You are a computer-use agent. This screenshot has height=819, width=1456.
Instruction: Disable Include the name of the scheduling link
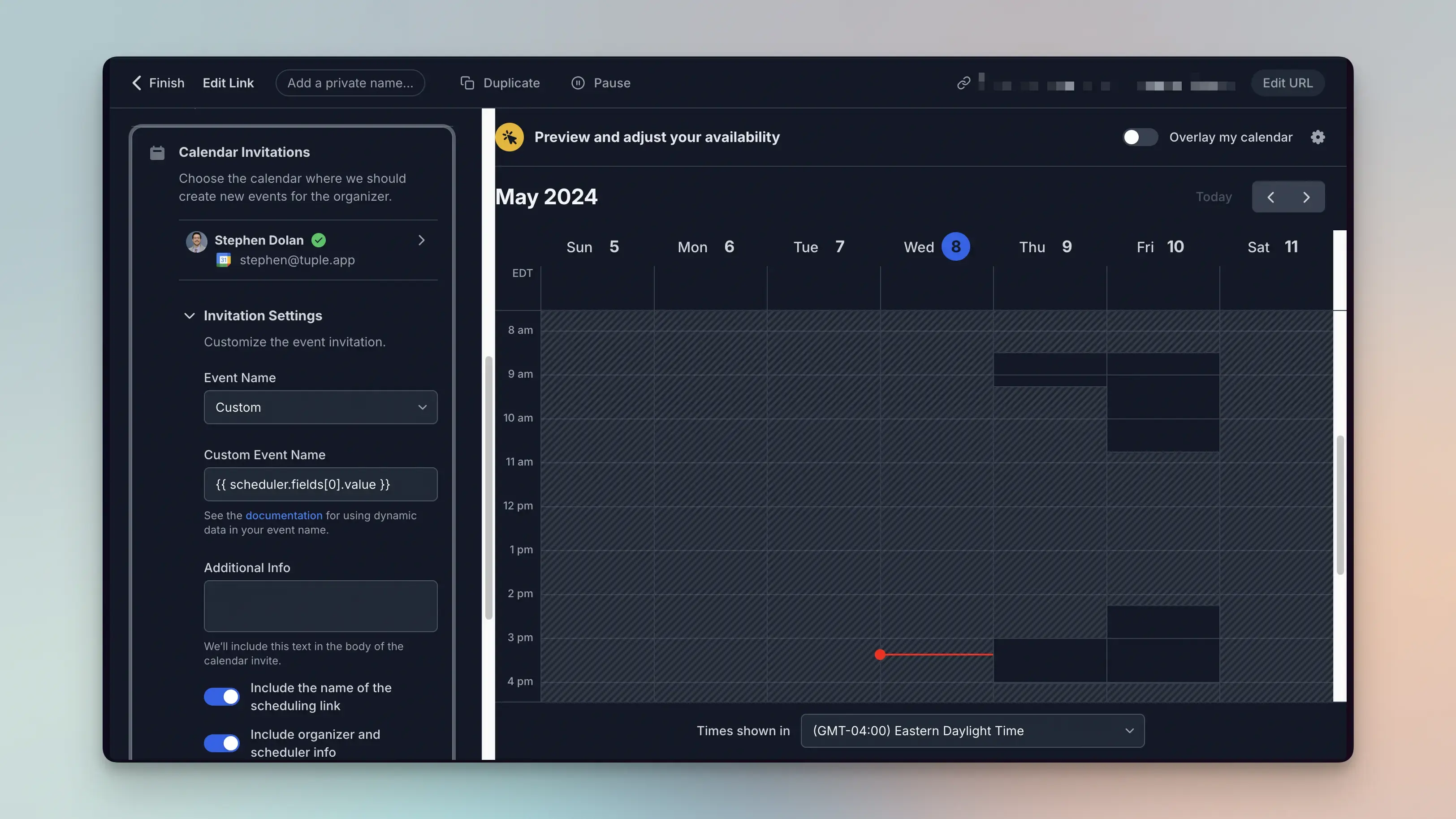(x=221, y=696)
